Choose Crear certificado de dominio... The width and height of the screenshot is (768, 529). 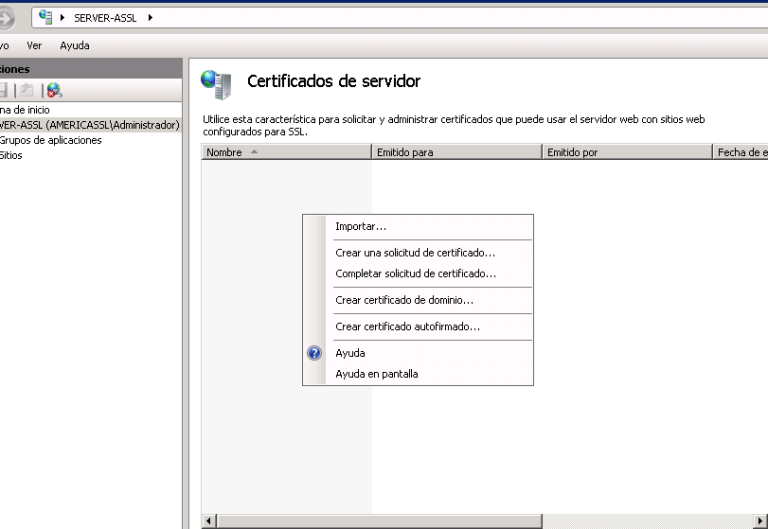404,300
